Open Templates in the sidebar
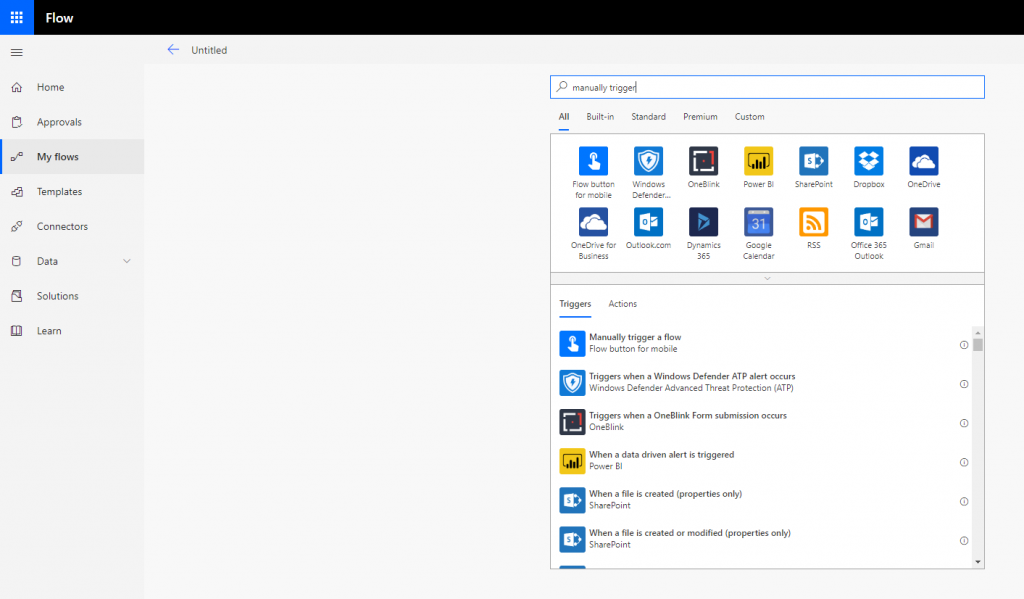 [x=59, y=192]
